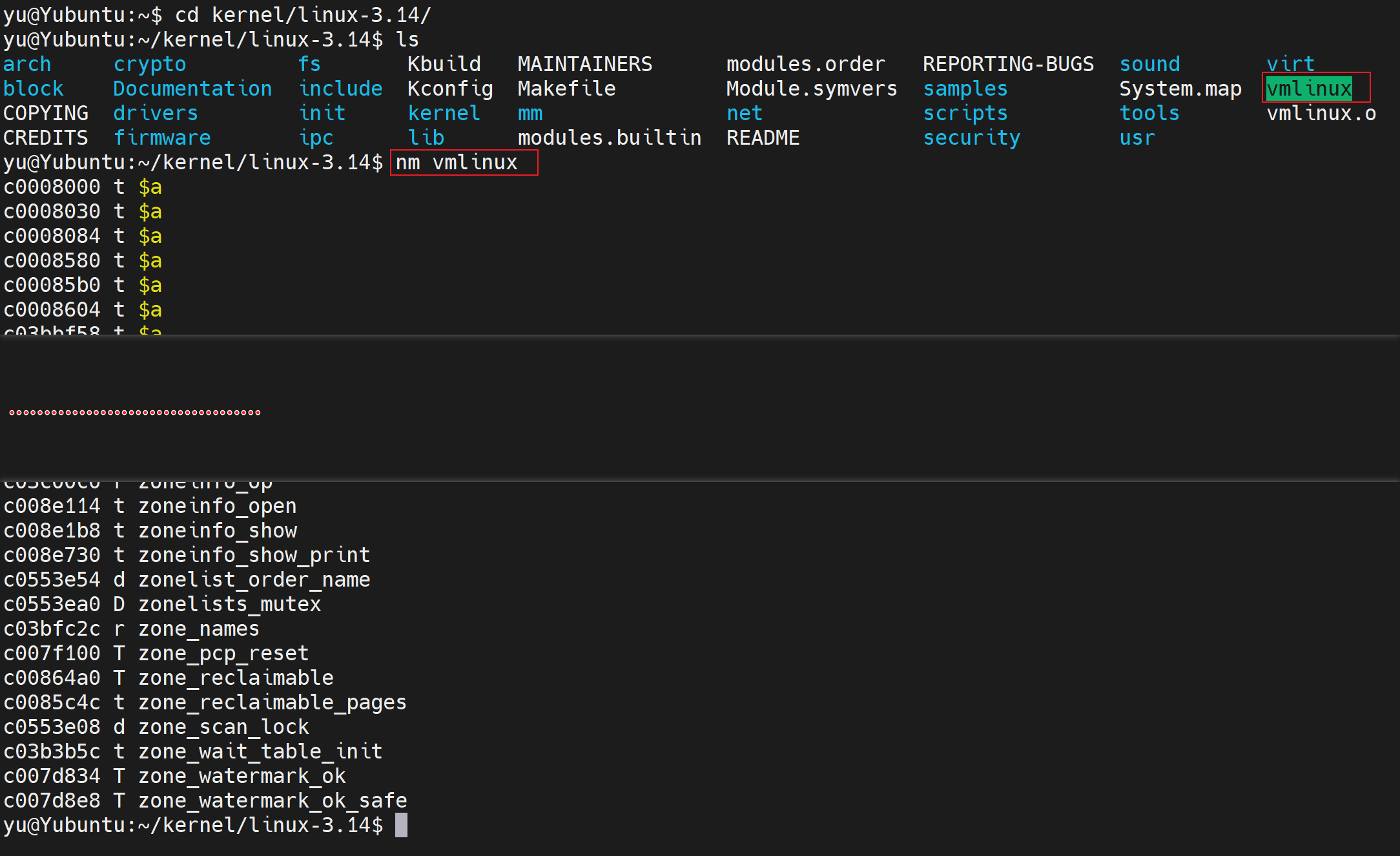Click the 'Documentation' directory entry
Image resolution: width=1400 pixels, height=856 pixels.
[x=192, y=89]
